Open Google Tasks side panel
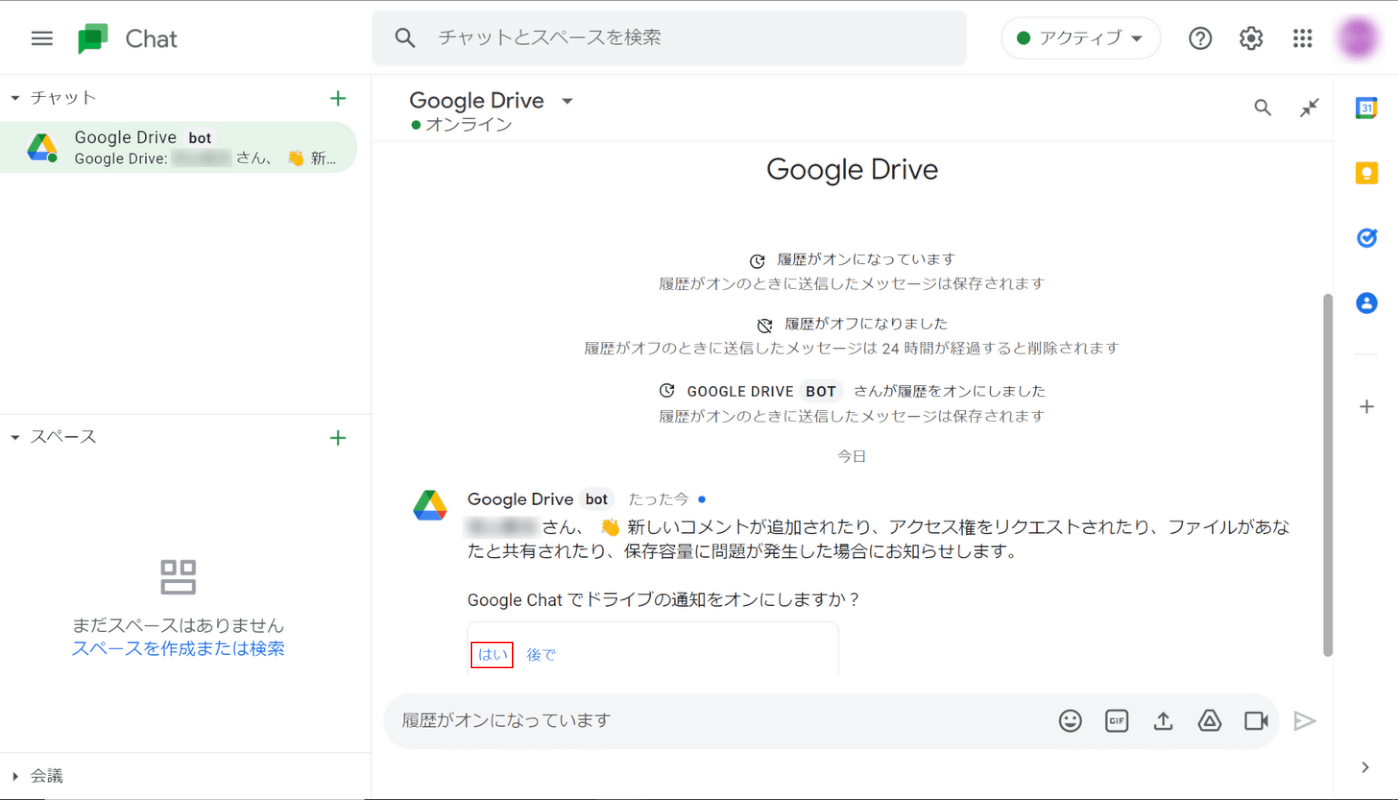 click(1366, 238)
